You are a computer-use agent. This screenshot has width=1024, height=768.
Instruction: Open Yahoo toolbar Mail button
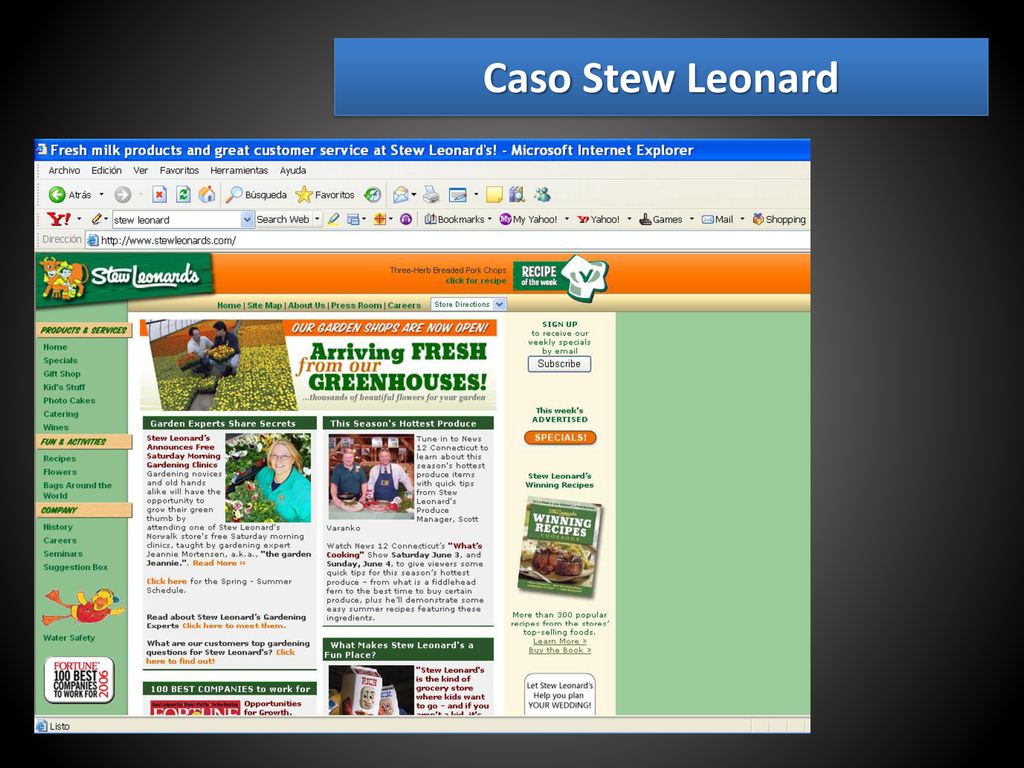(x=717, y=219)
